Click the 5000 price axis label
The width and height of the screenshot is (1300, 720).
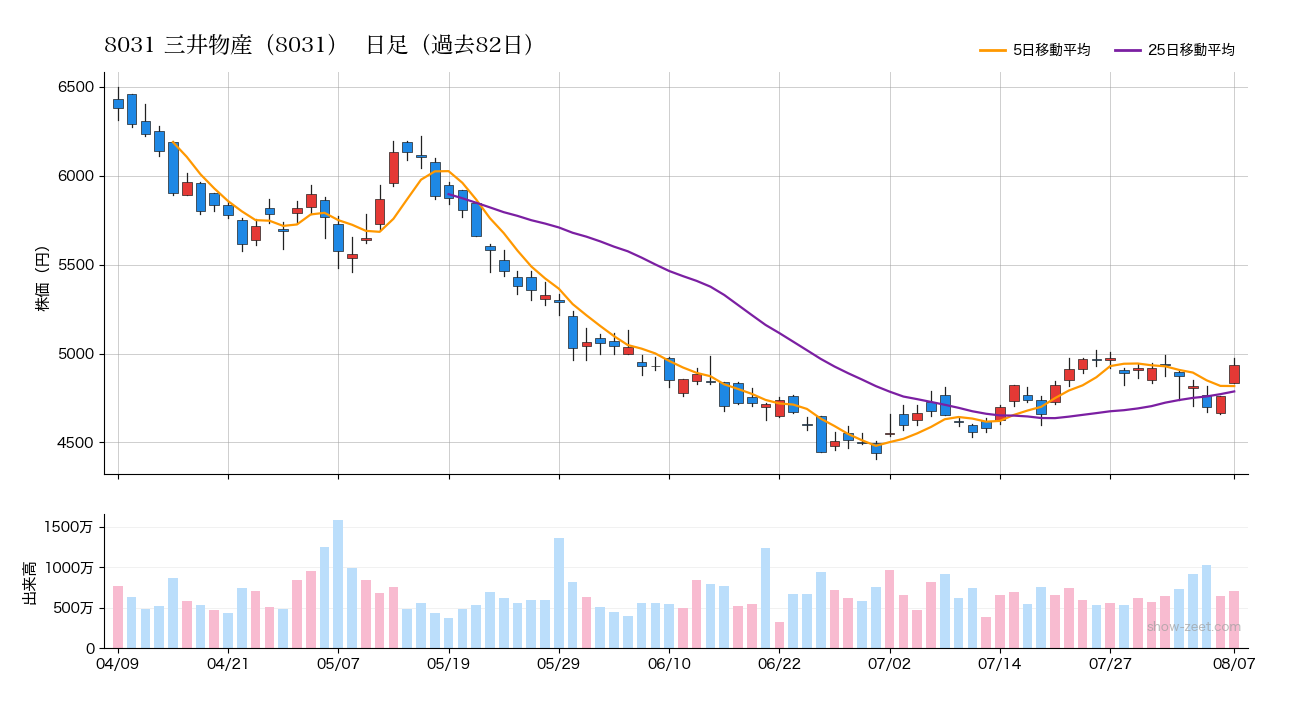pyautogui.click(x=76, y=355)
